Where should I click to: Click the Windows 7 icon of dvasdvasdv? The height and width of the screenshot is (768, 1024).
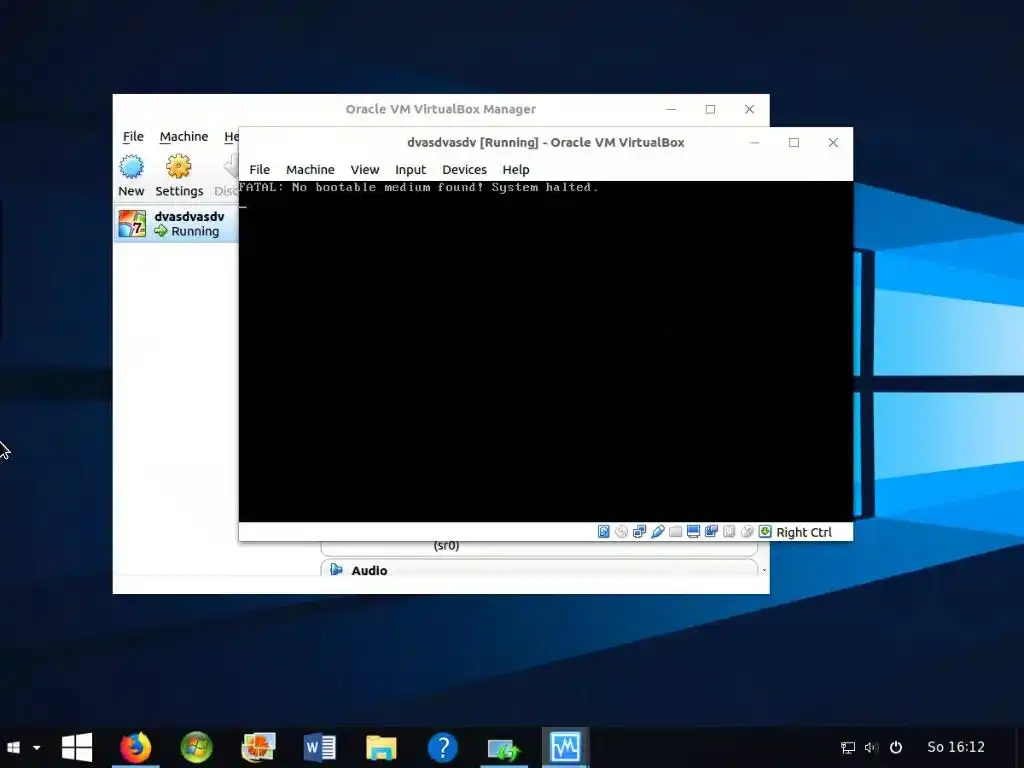coord(132,223)
